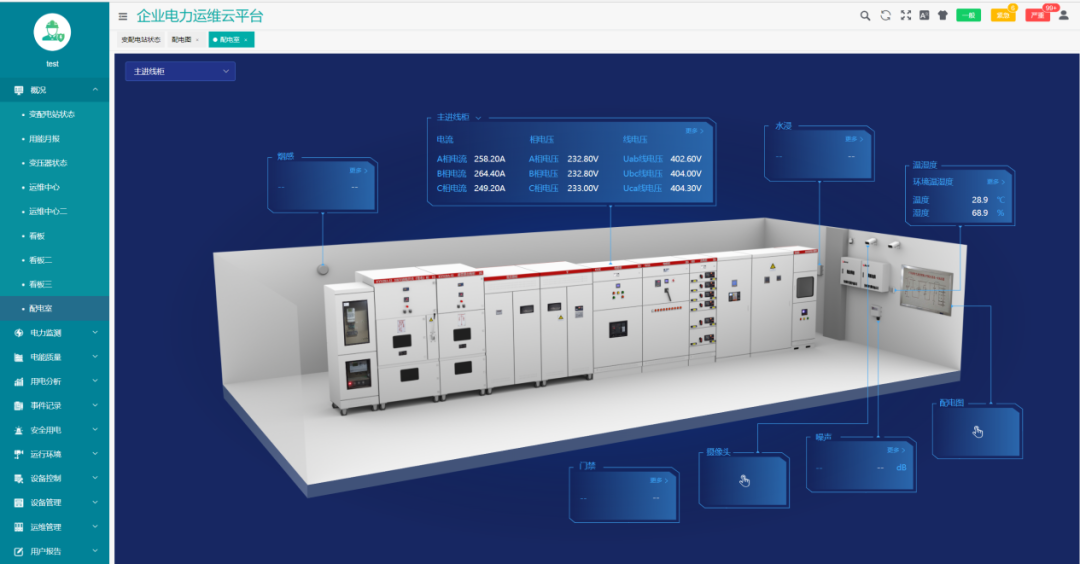This screenshot has width=1080, height=564.
Task: Click the 温度 value 28.9
Action: (x=979, y=200)
